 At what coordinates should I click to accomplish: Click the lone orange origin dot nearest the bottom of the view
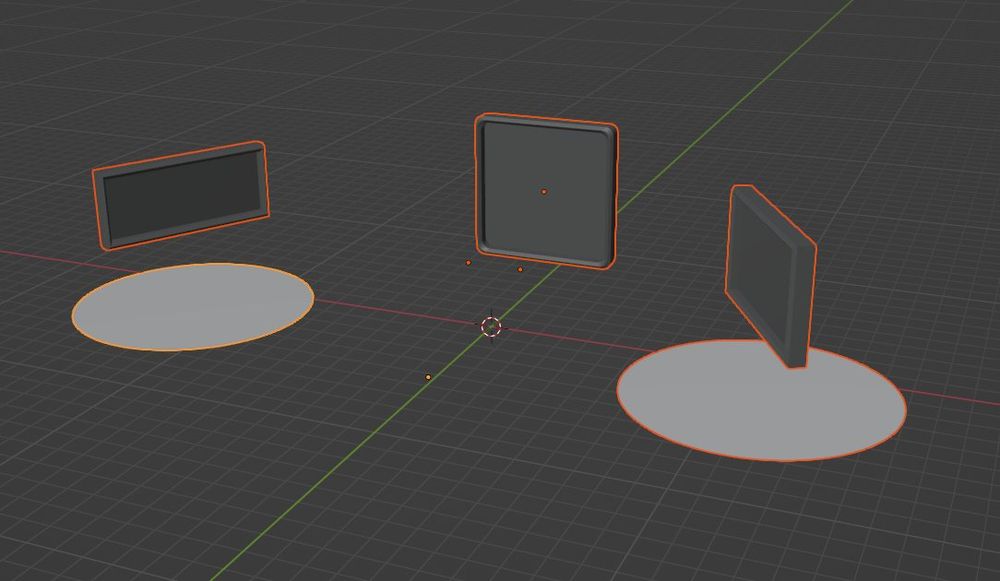point(428,378)
